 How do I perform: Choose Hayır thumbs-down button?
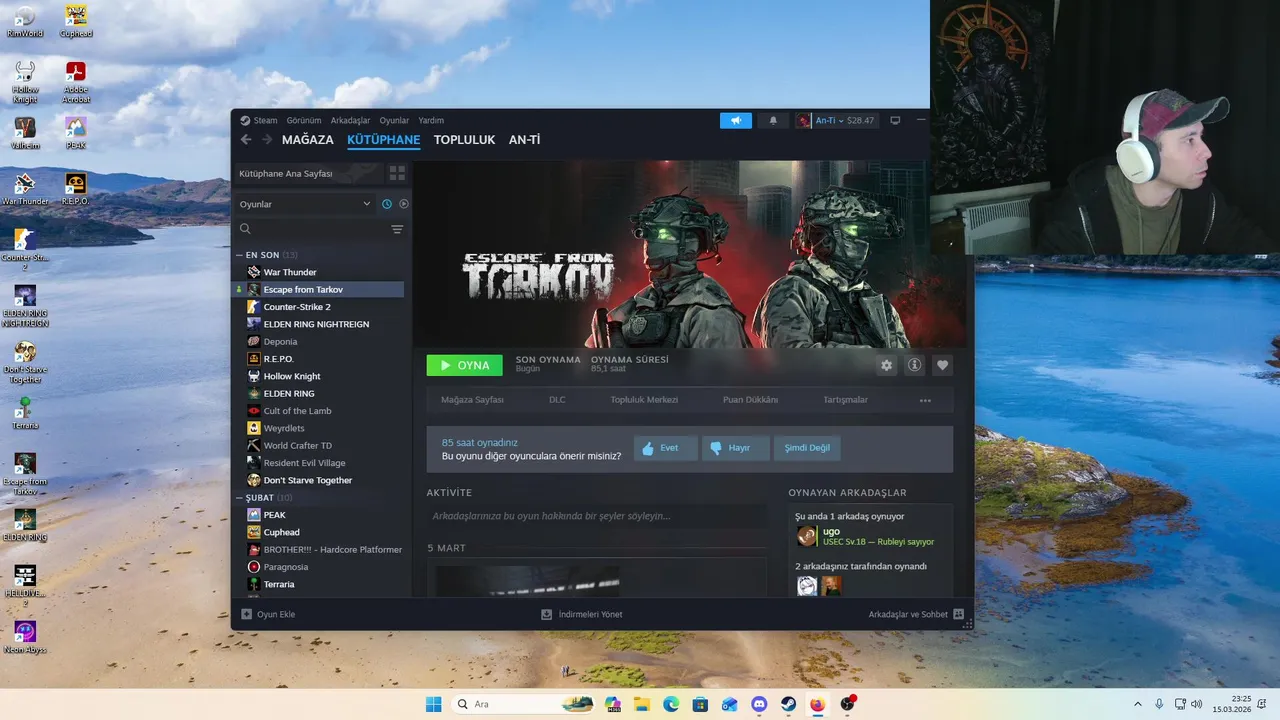735,448
